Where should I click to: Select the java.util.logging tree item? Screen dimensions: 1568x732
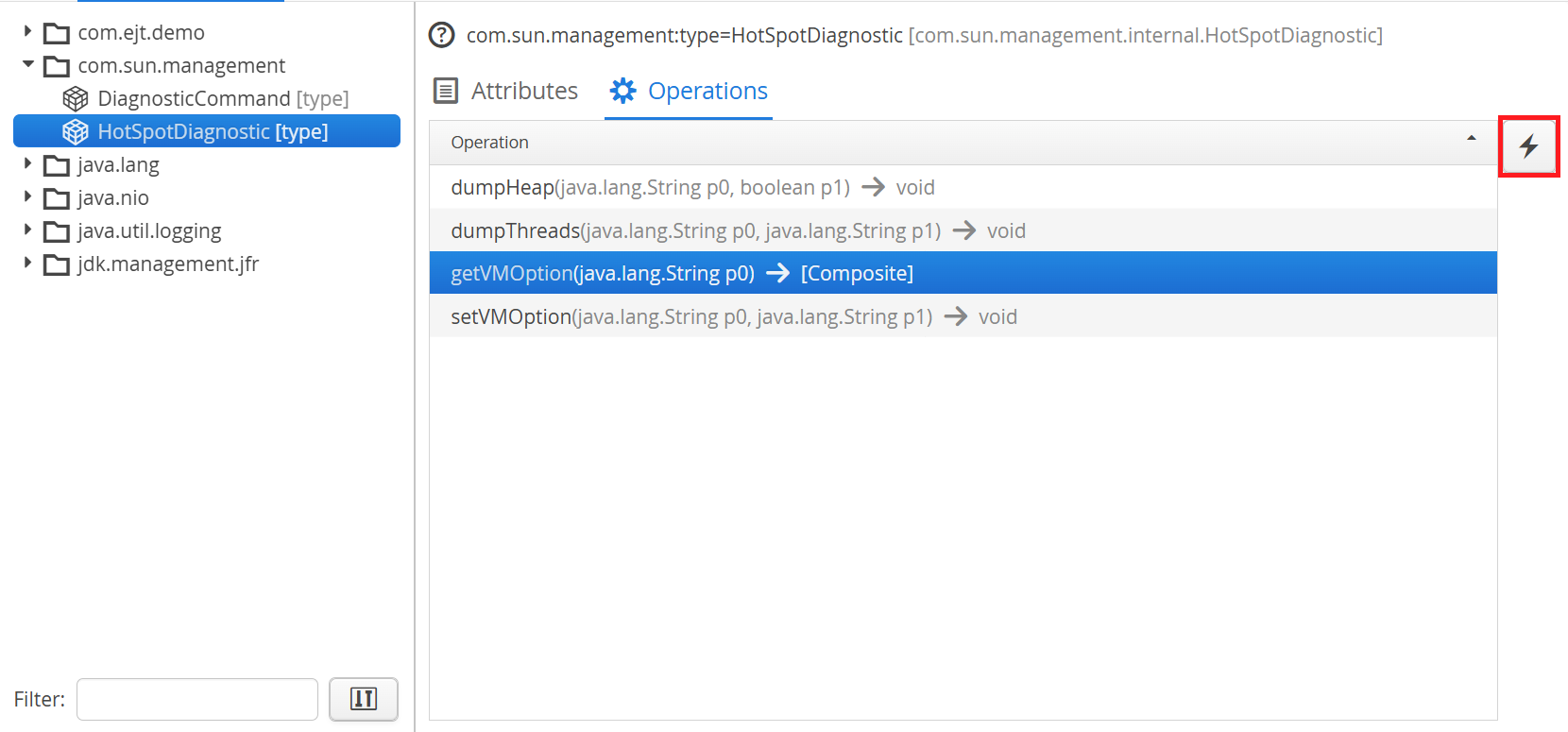click(x=149, y=231)
